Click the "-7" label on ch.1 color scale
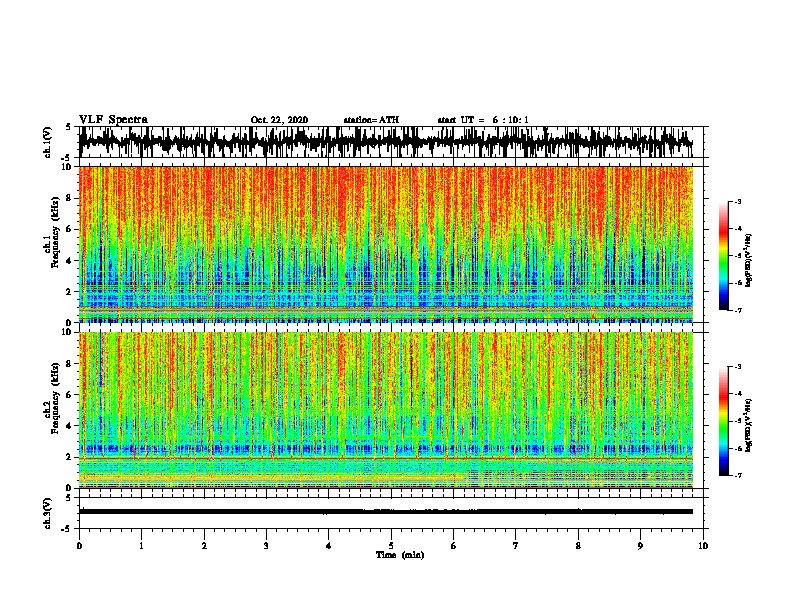This screenshot has width=792, height=612. pos(737,310)
